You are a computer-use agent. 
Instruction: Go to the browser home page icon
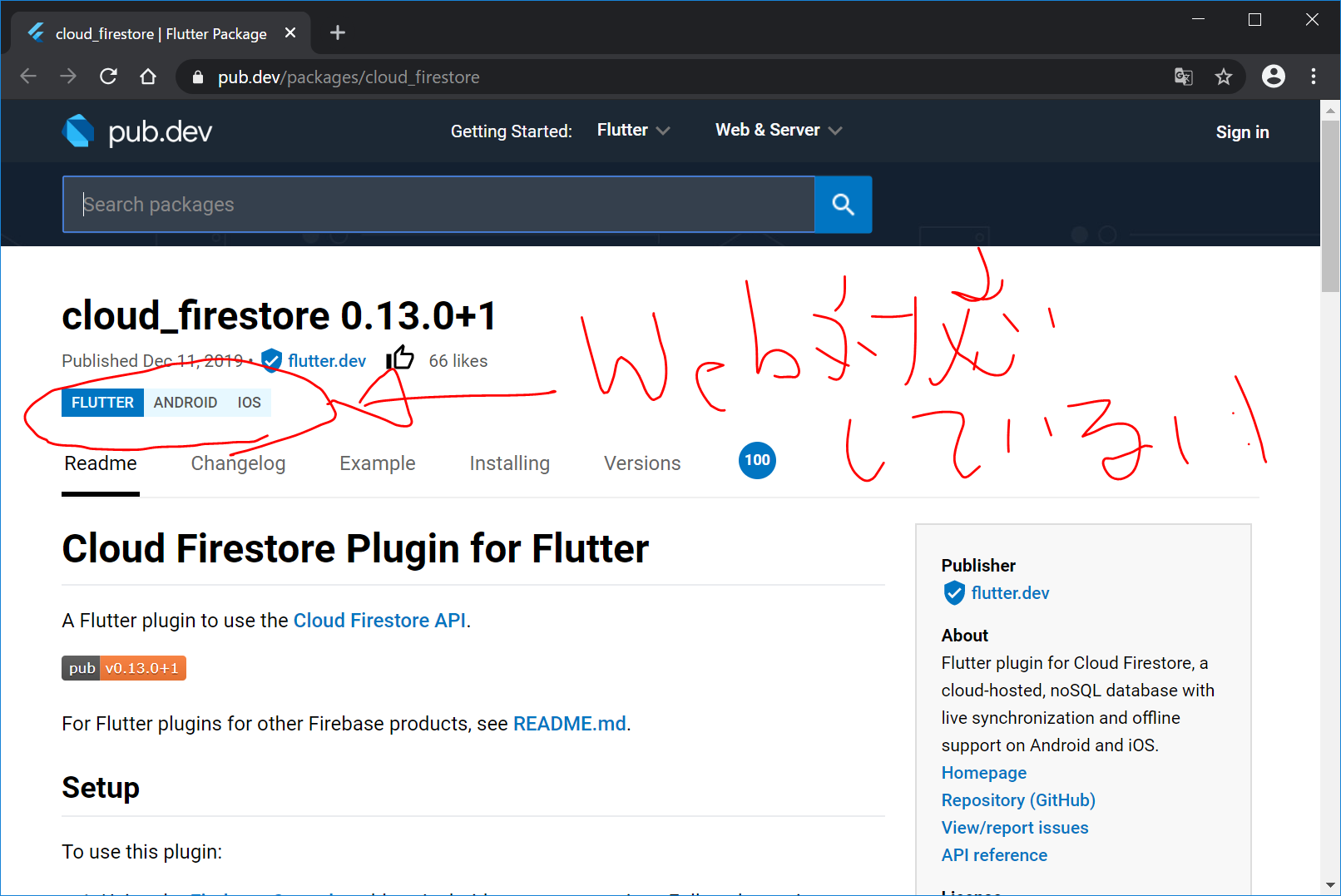[148, 77]
